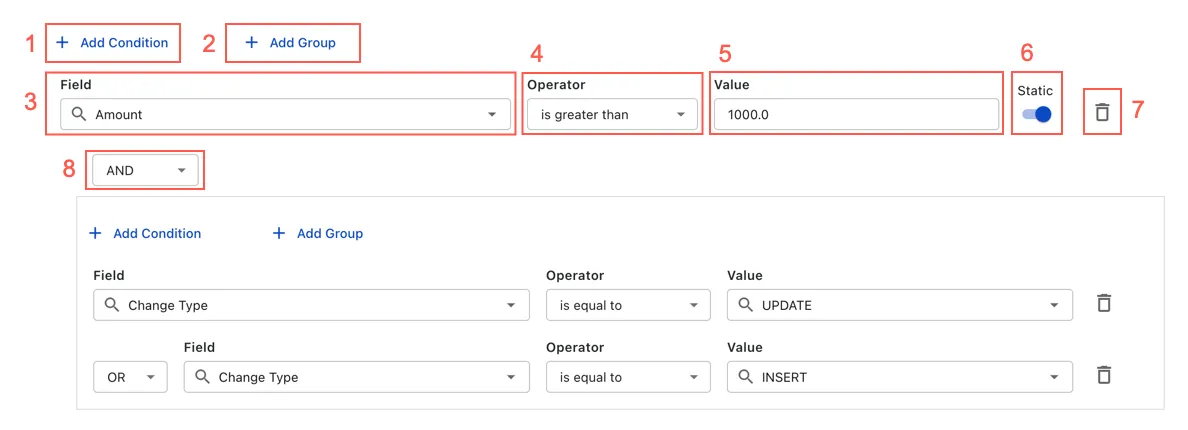Click plus icon of top Add Condition

coord(62,42)
